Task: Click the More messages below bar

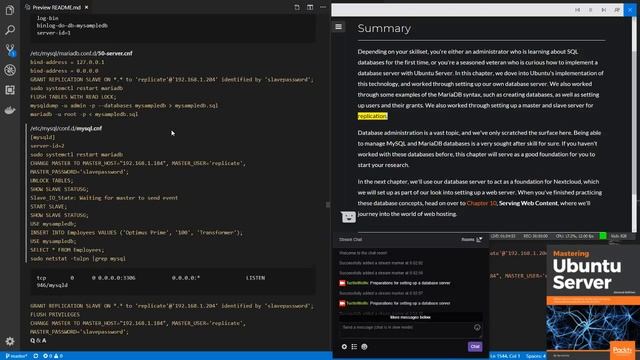Action: [x=410, y=317]
